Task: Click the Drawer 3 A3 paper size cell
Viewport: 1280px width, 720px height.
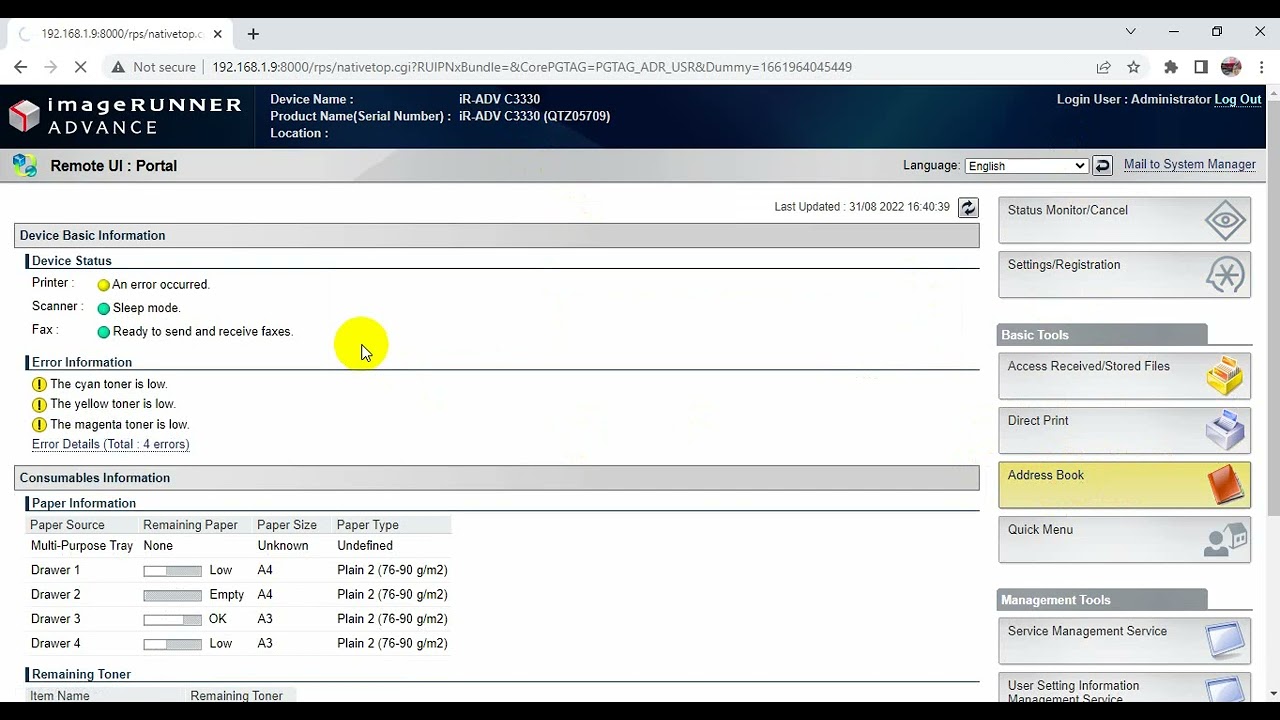Action: pos(265,619)
